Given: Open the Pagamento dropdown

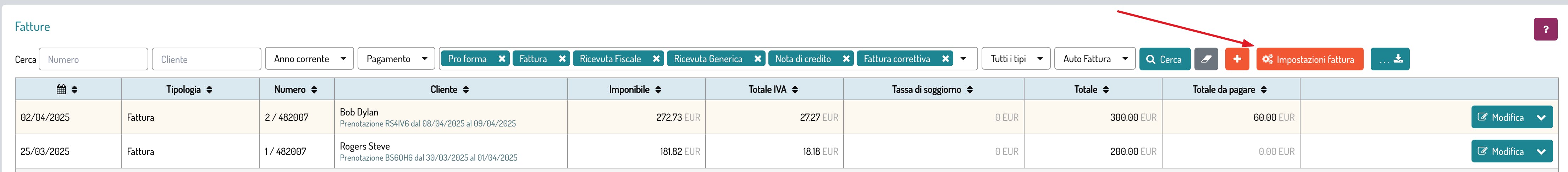Looking at the screenshot, I should tap(396, 59).
